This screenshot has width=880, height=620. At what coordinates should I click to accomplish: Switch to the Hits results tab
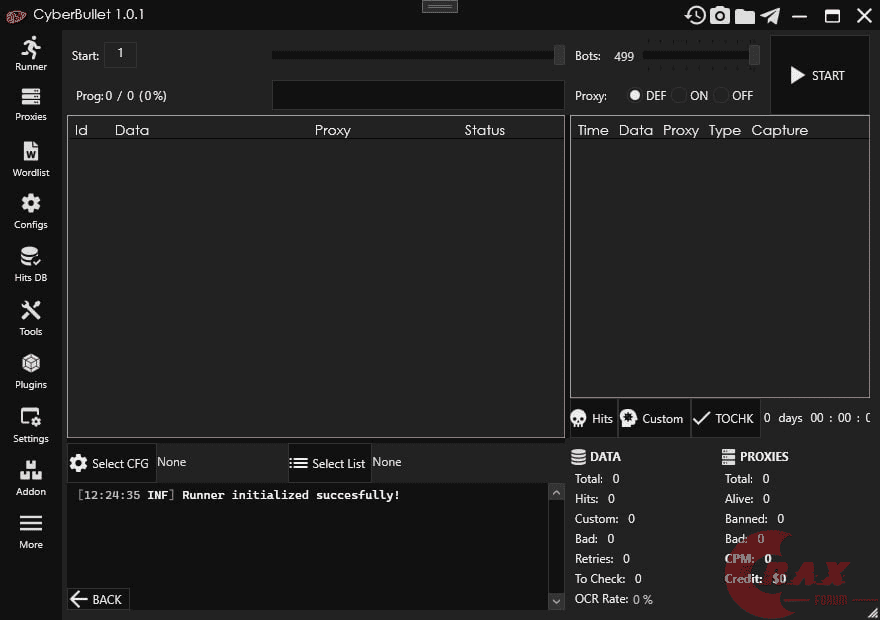[x=592, y=418]
